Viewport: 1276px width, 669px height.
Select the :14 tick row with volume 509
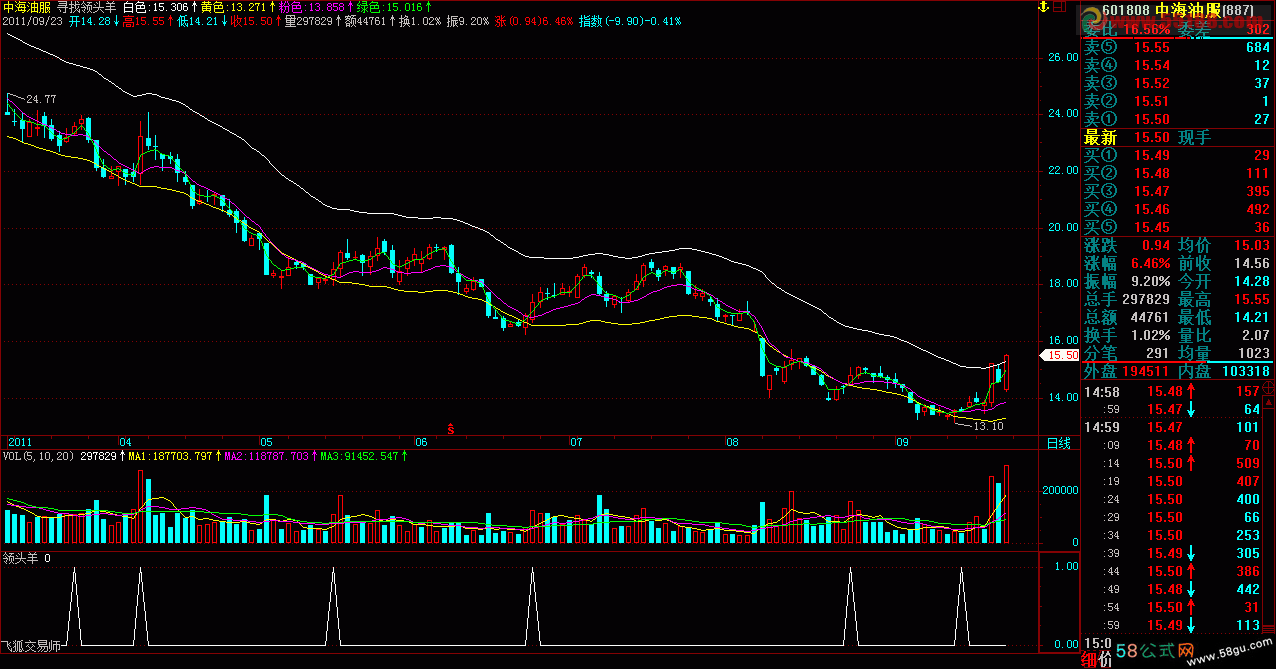coord(1173,463)
